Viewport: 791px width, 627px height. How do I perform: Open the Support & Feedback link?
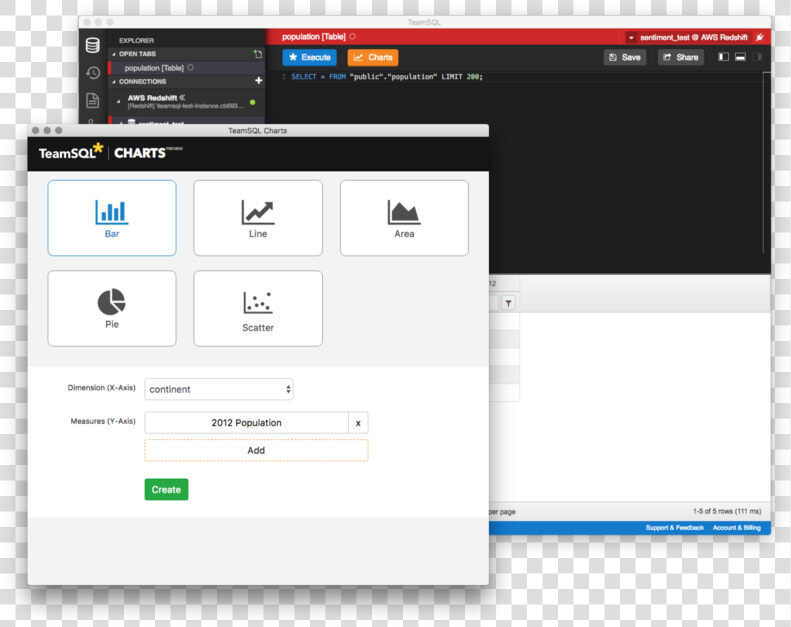click(674, 528)
